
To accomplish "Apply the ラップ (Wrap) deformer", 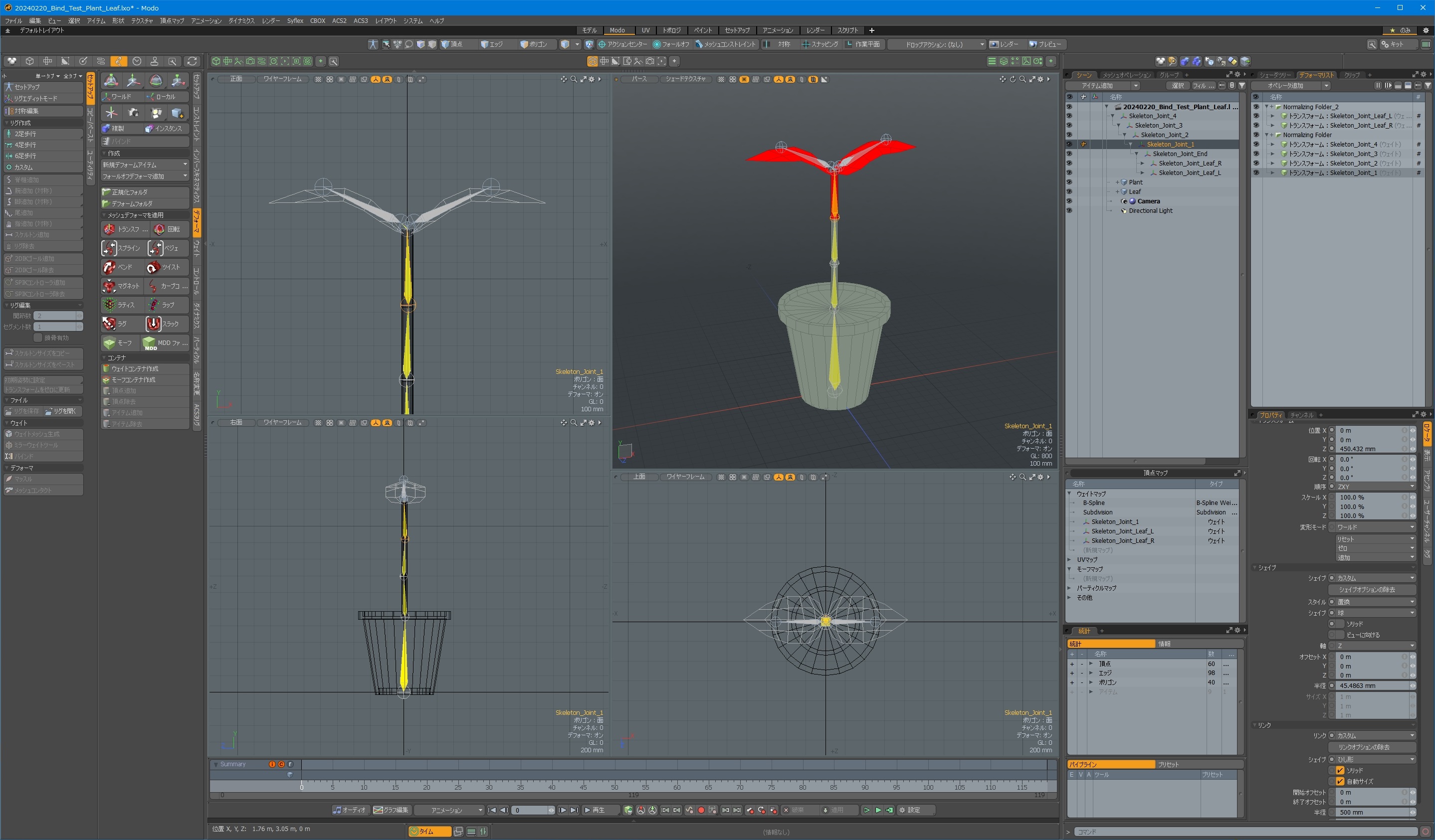I will pyautogui.click(x=168, y=305).
